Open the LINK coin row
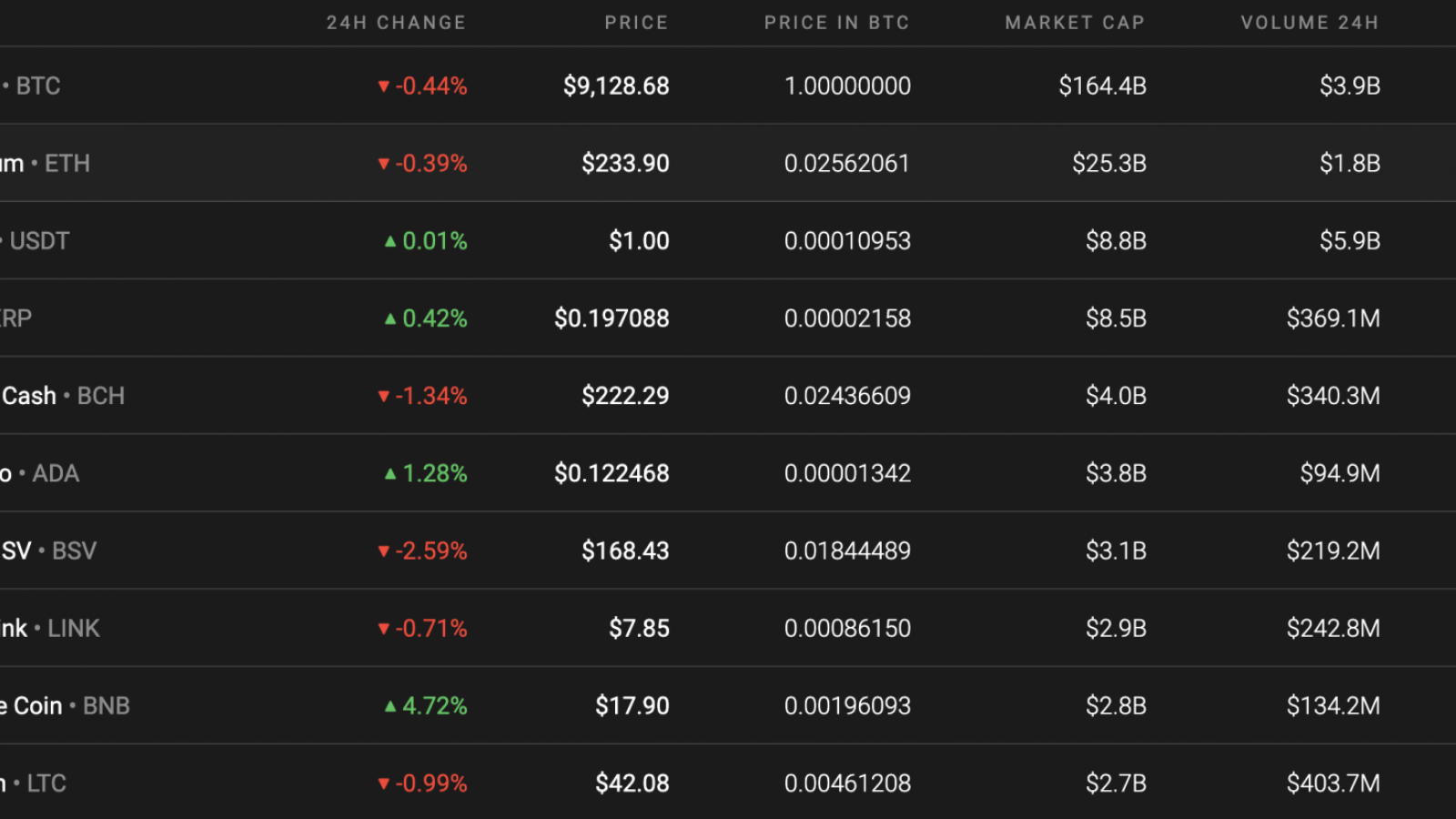 pos(728,627)
